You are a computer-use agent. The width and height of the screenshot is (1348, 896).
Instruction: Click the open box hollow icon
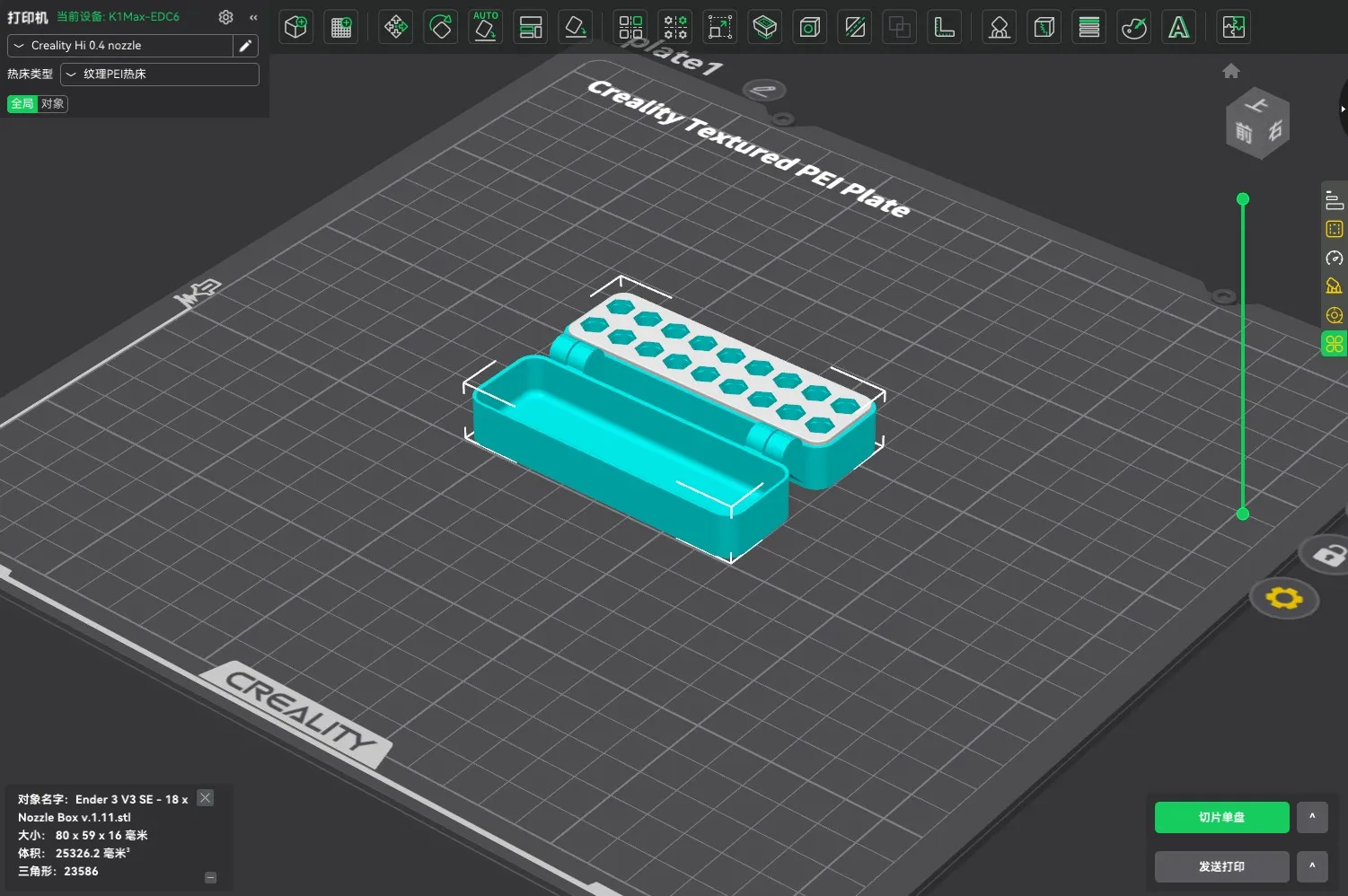tap(765, 27)
